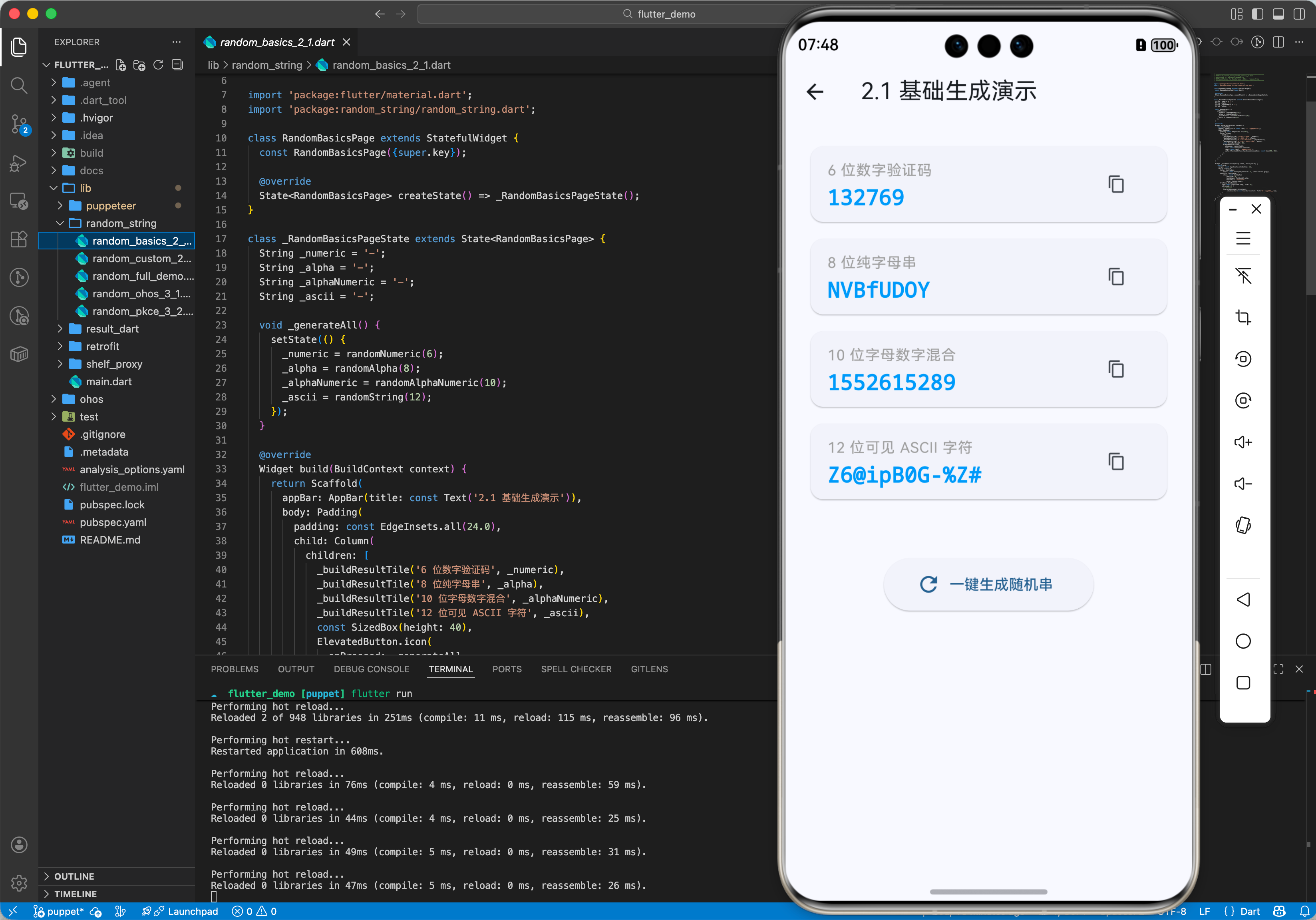Screen dimensions: 1316x920
Task: Copy the 6-digit code 132769
Action: pyautogui.click(x=1115, y=185)
